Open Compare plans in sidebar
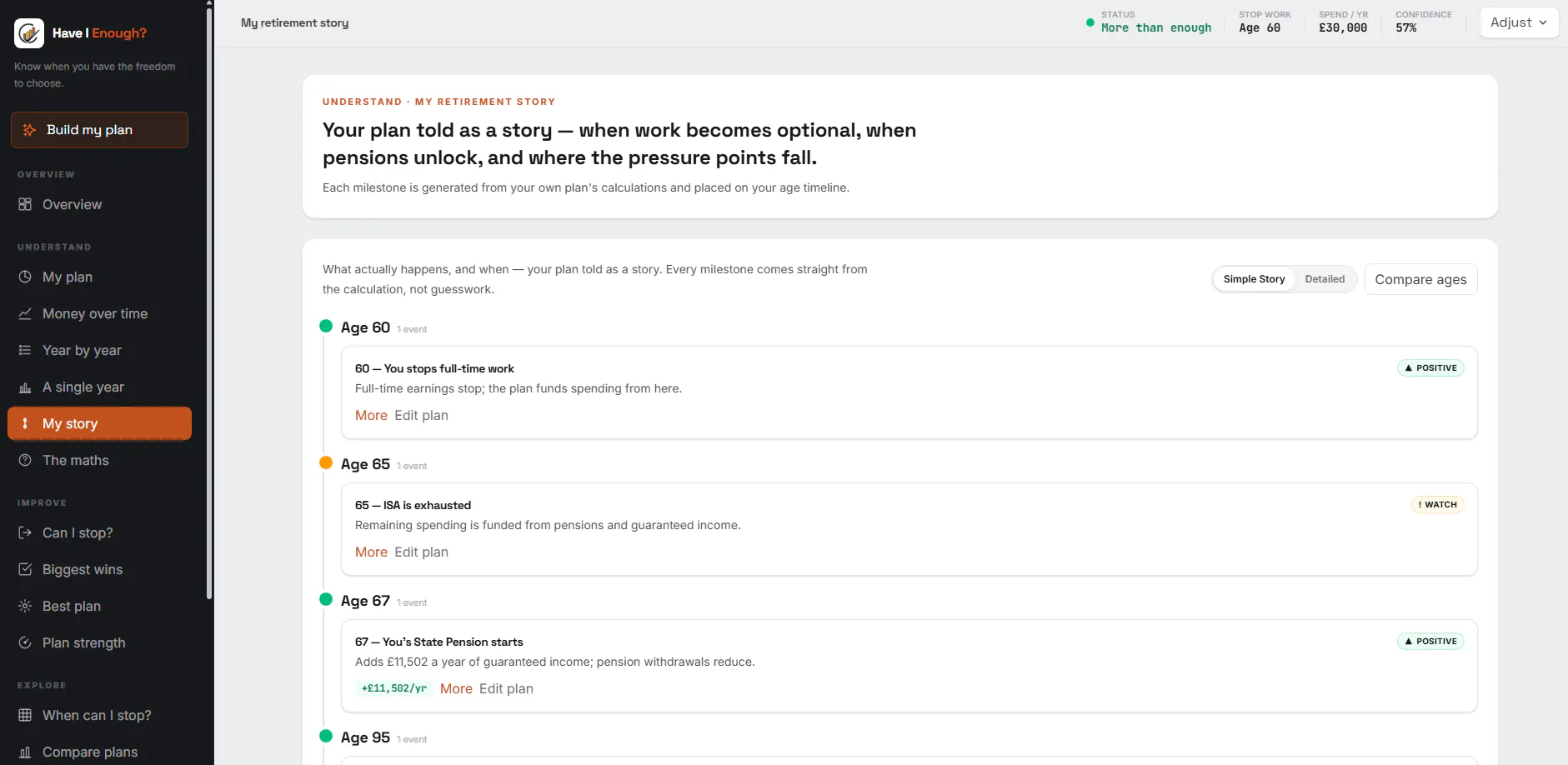1568x765 pixels. (x=99, y=752)
